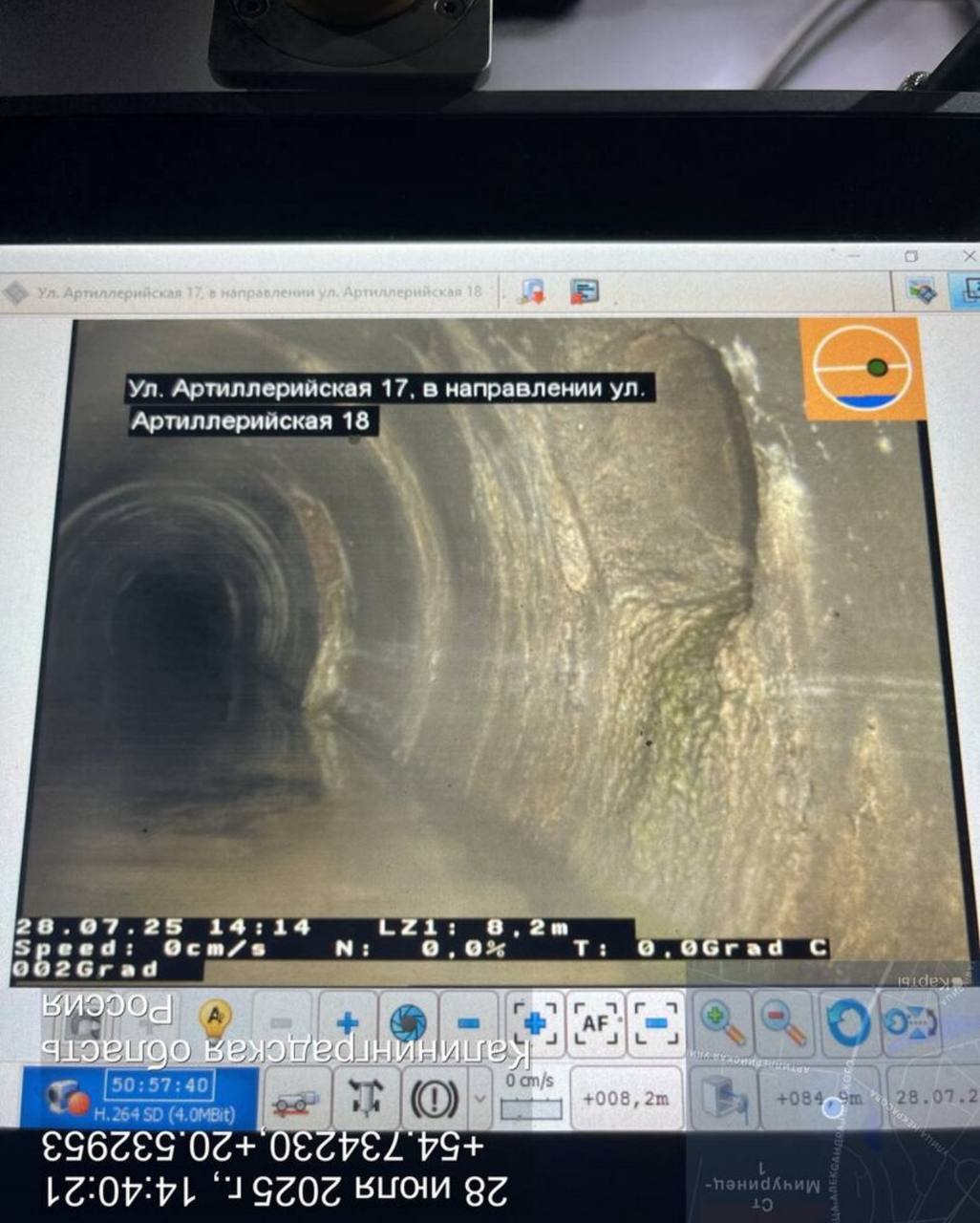Click the video overlay text Артиллерийская 18

click(x=250, y=420)
